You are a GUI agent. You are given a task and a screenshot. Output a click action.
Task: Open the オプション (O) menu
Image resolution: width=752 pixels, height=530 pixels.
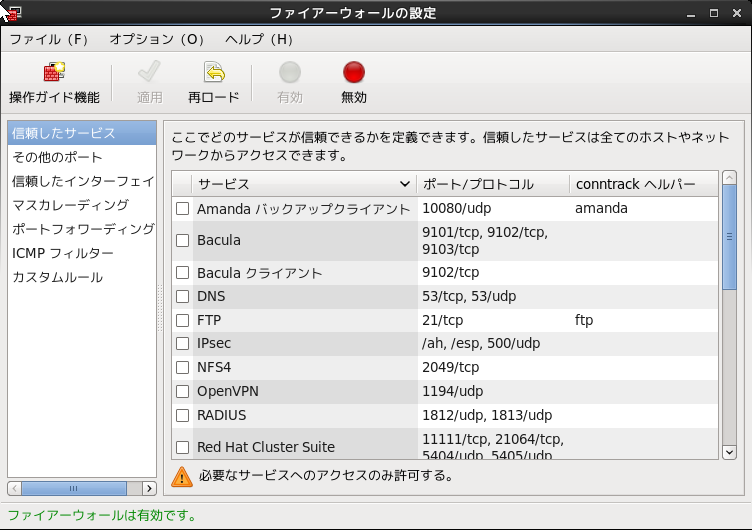point(157,39)
